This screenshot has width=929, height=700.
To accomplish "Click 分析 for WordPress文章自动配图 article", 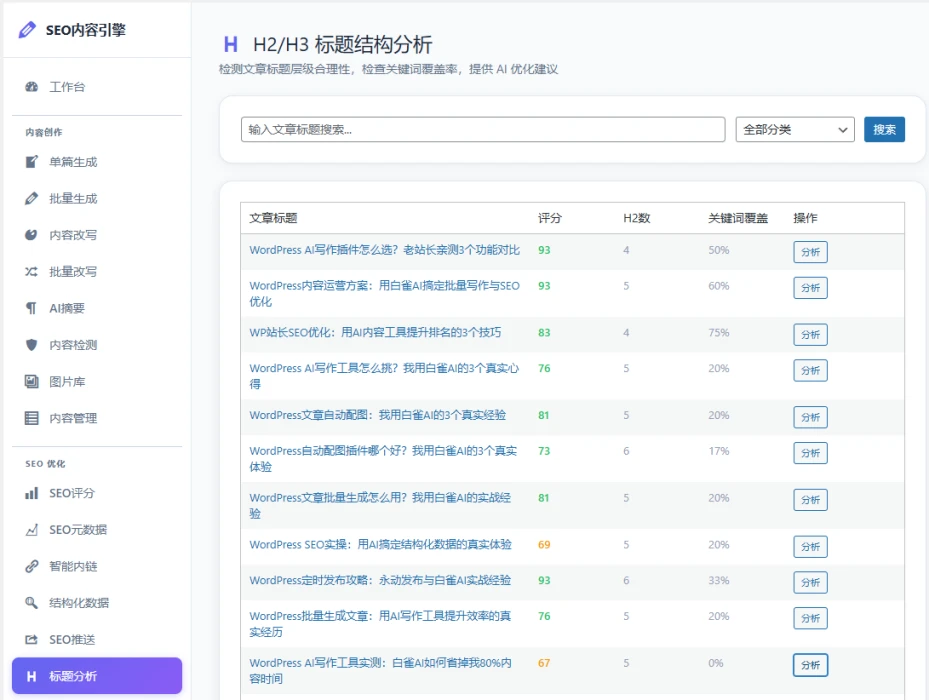I will [x=810, y=417].
